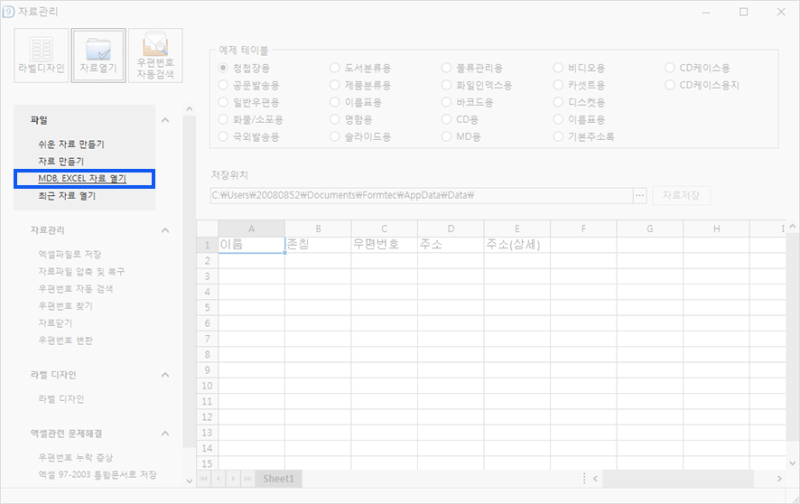Click spreadsheet vertical scroll-down arrow

[792, 463]
